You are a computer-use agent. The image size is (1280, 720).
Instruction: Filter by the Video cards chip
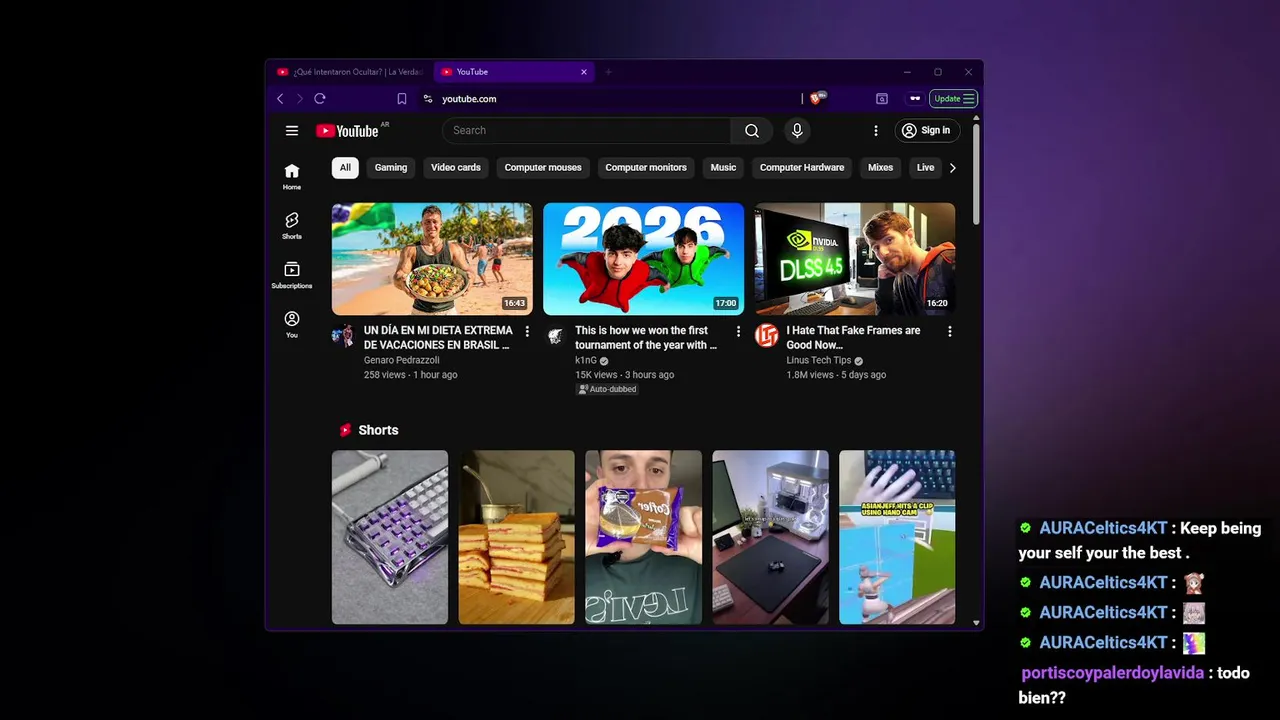click(x=456, y=168)
